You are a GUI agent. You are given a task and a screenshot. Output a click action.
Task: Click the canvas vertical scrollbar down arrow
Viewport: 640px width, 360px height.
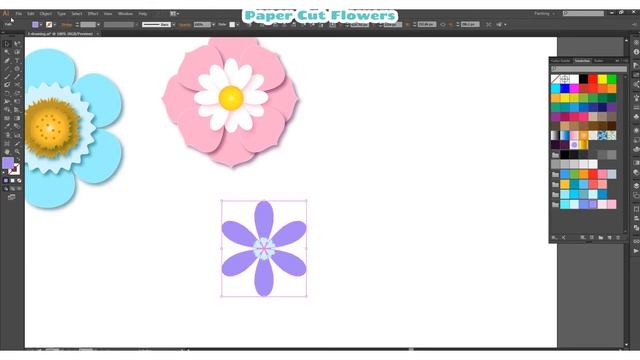[627, 345]
